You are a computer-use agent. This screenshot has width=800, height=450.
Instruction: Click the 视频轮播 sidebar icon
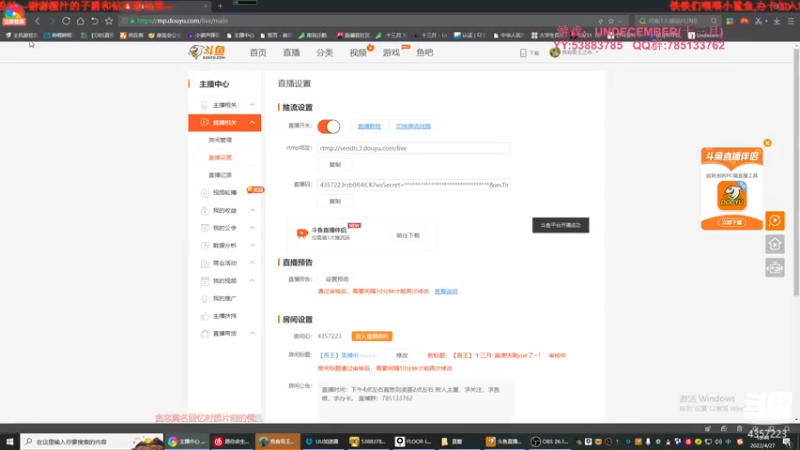[204, 193]
